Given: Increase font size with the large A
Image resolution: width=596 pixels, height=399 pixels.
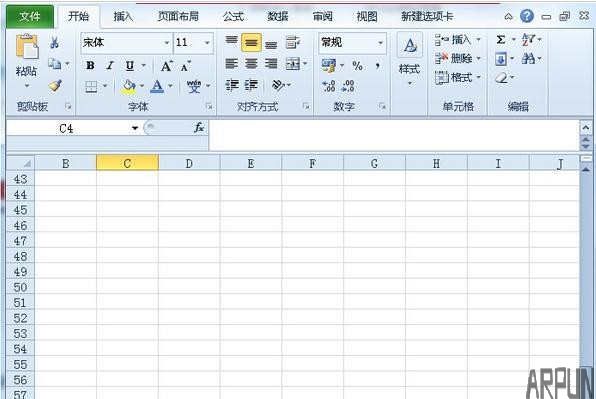Looking at the screenshot, I should [x=166, y=66].
